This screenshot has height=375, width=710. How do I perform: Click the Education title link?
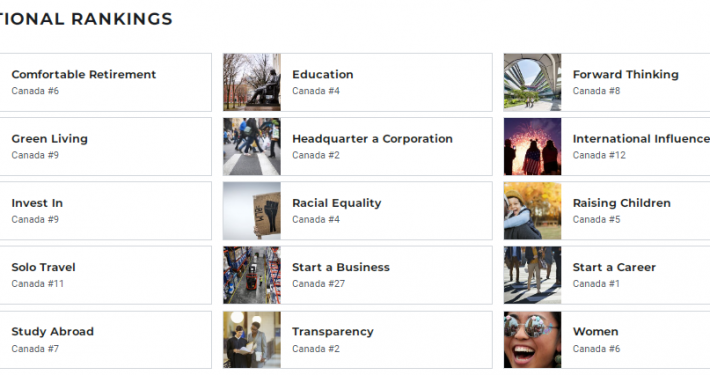point(322,74)
